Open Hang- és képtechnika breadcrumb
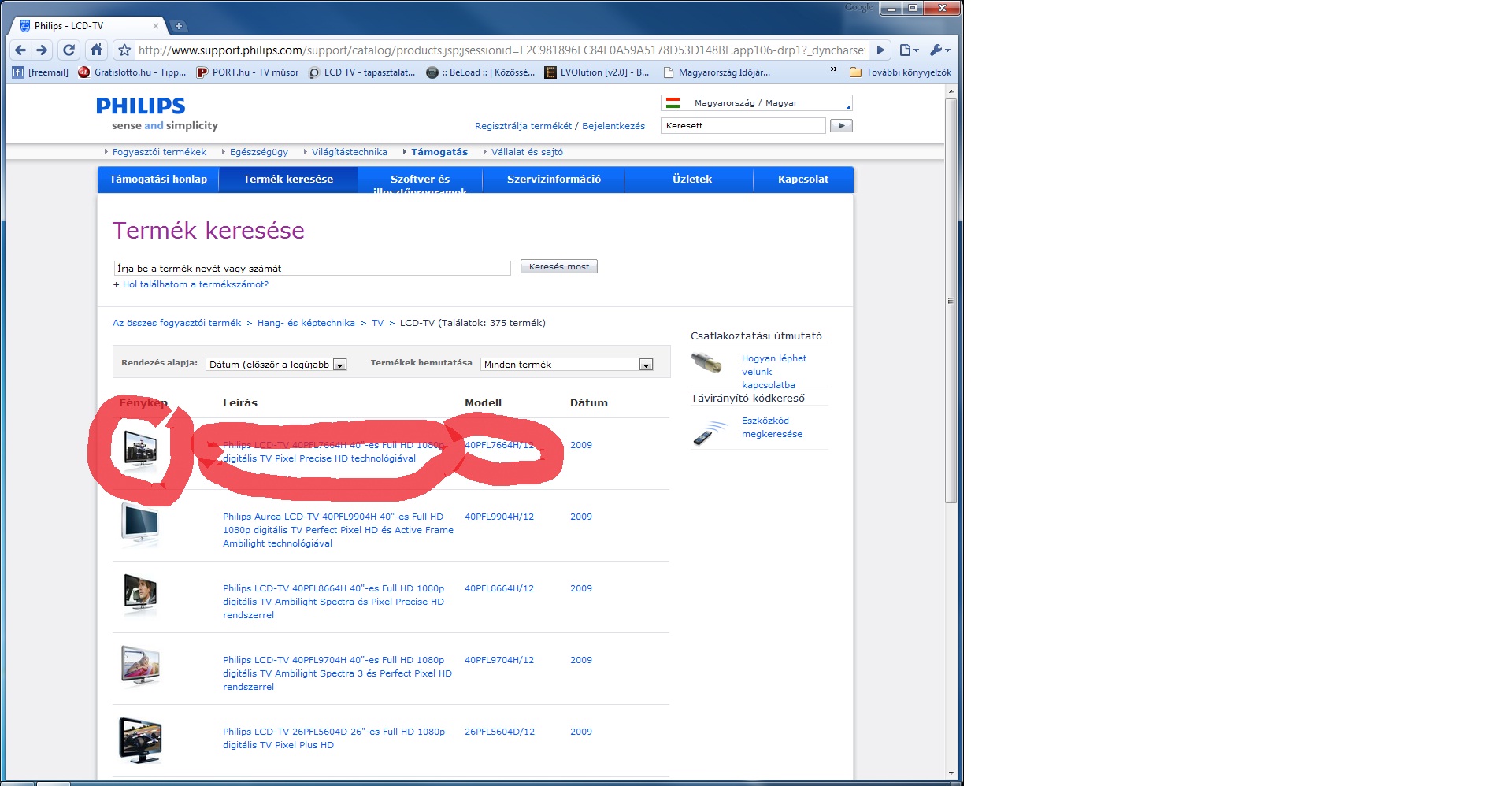Image resolution: width=1512 pixels, height=786 pixels. tap(306, 323)
